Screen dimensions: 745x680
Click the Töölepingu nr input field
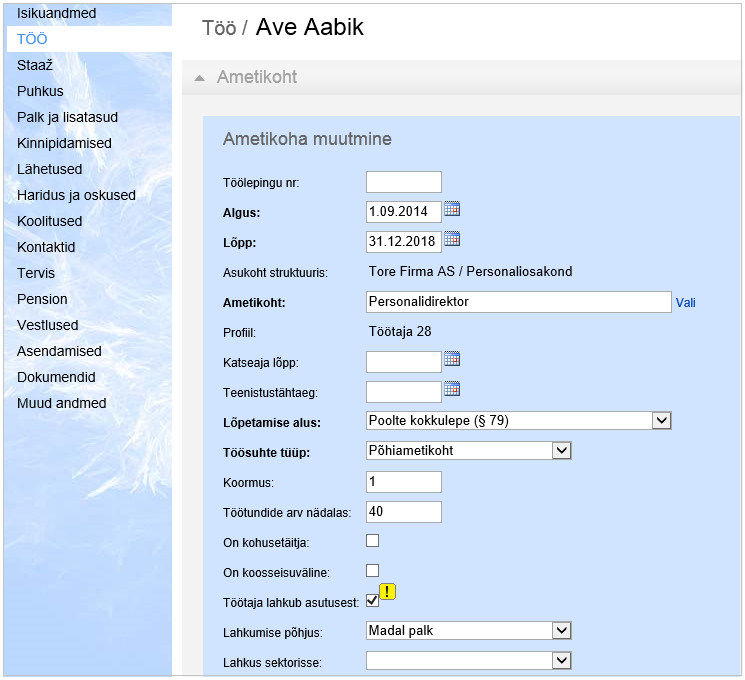(x=404, y=182)
